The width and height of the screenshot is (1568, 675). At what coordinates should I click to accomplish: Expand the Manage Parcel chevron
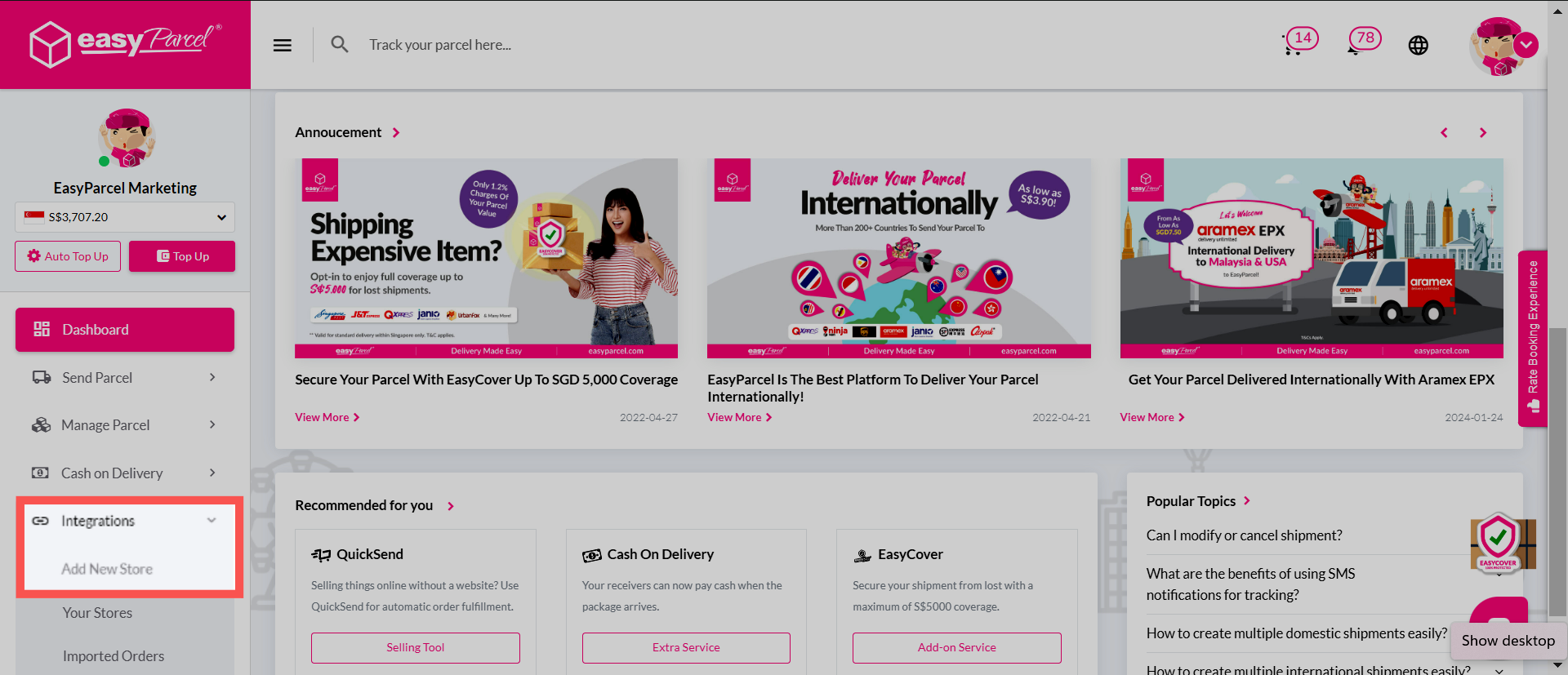click(x=212, y=424)
